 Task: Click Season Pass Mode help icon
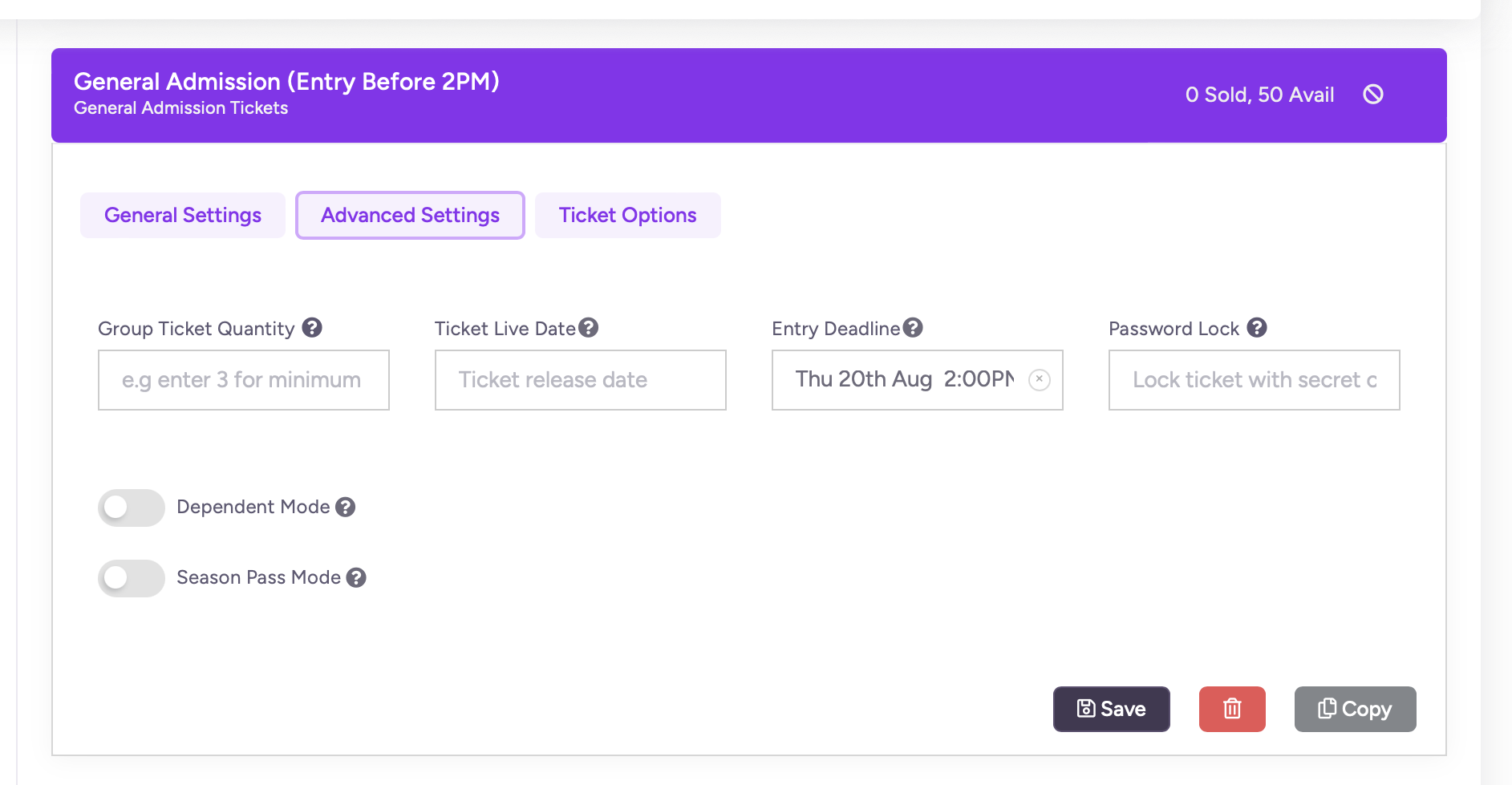click(x=356, y=578)
